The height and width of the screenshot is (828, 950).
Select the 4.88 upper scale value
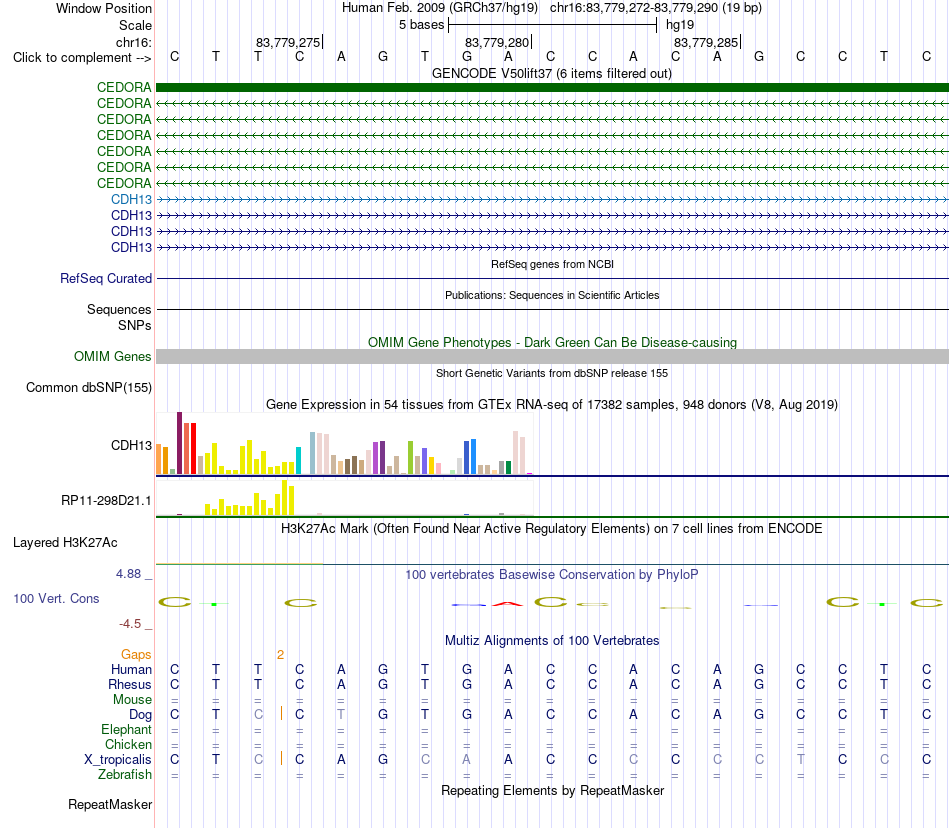pyautogui.click(x=128, y=574)
